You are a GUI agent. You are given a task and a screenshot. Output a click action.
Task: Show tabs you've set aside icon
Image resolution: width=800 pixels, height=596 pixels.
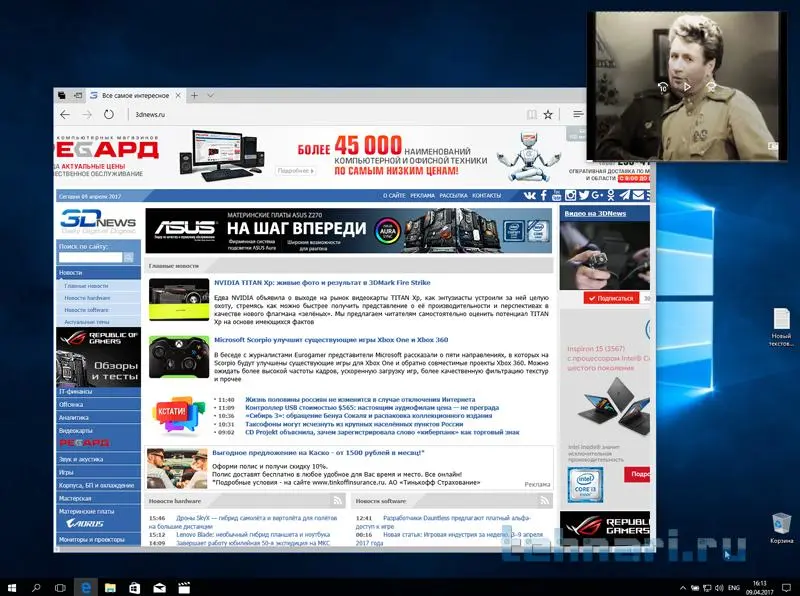pos(62,95)
